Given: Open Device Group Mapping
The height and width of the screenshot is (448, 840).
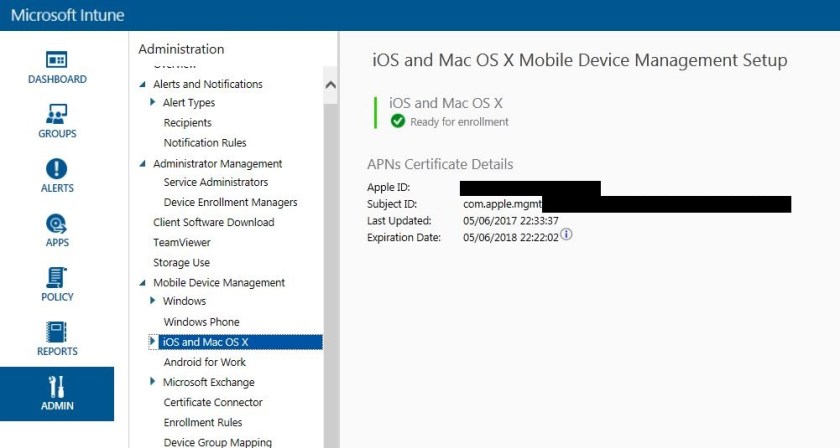Looking at the screenshot, I should click(x=218, y=442).
